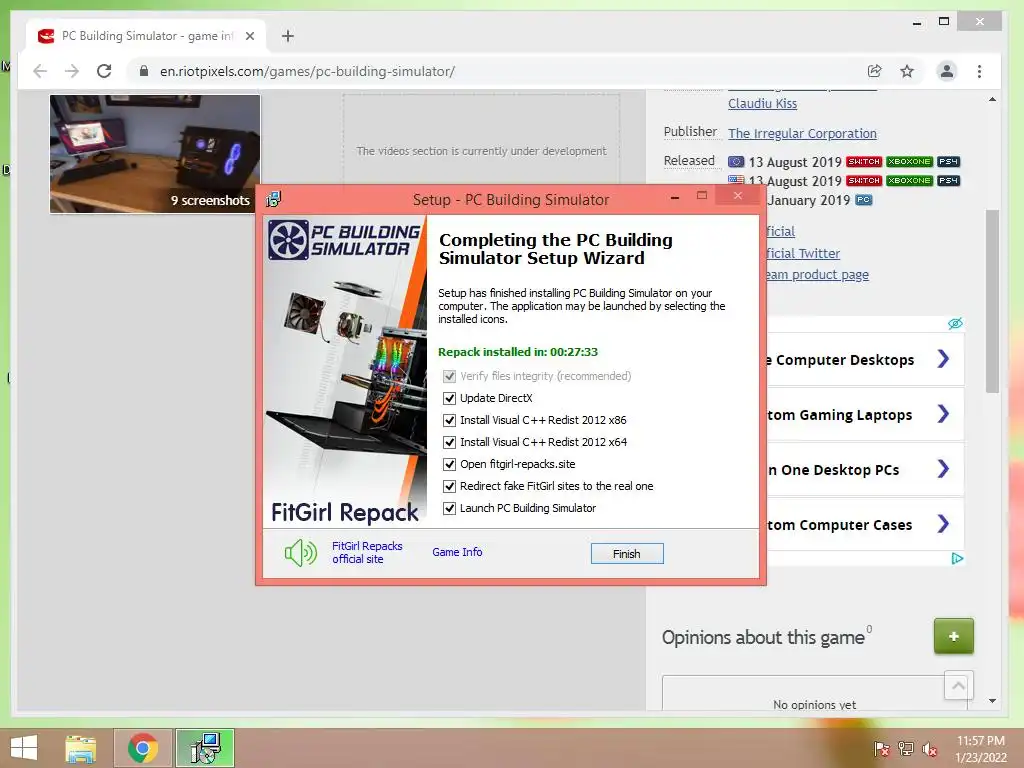Click the green plus add opinion button
The width and height of the screenshot is (1024, 768).
953,636
